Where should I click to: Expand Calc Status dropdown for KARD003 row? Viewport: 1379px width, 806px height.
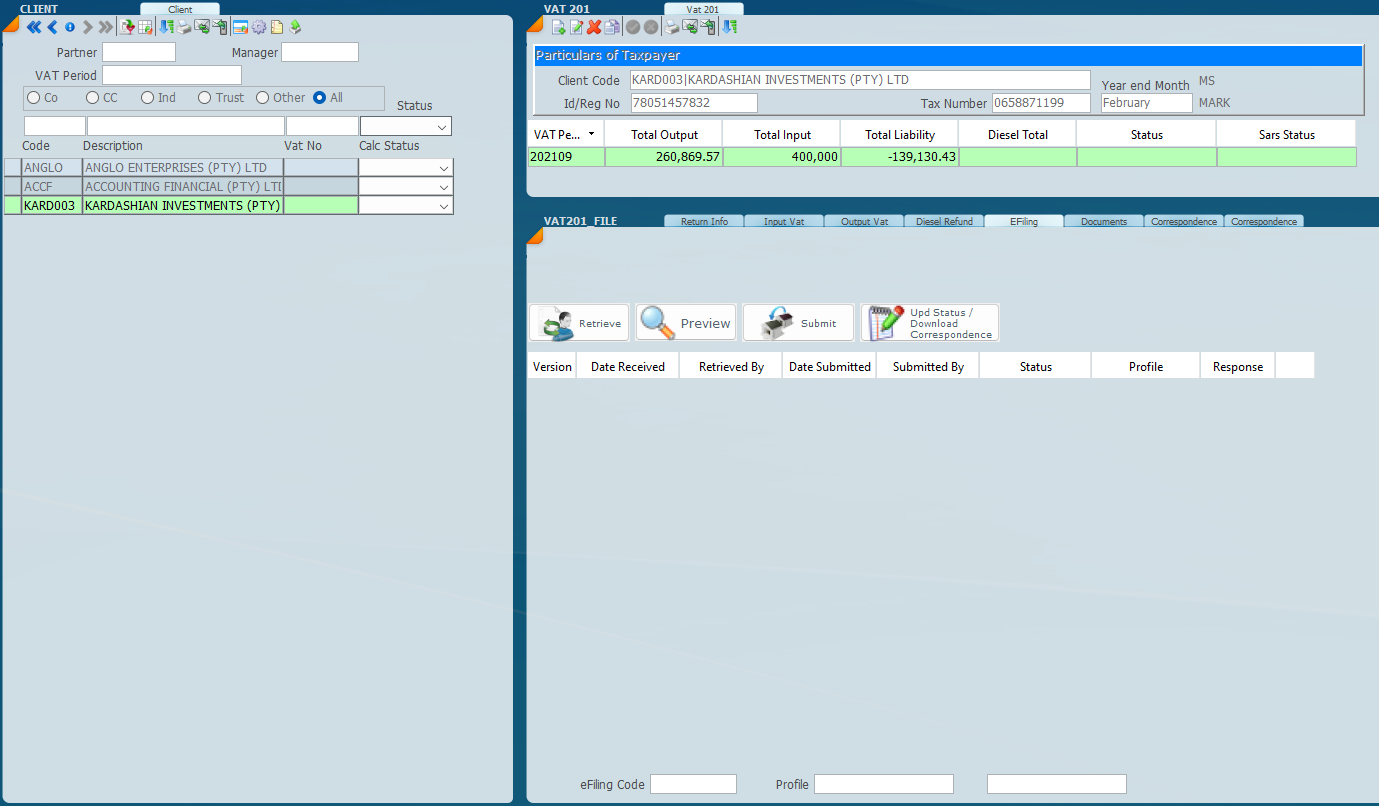[443, 205]
